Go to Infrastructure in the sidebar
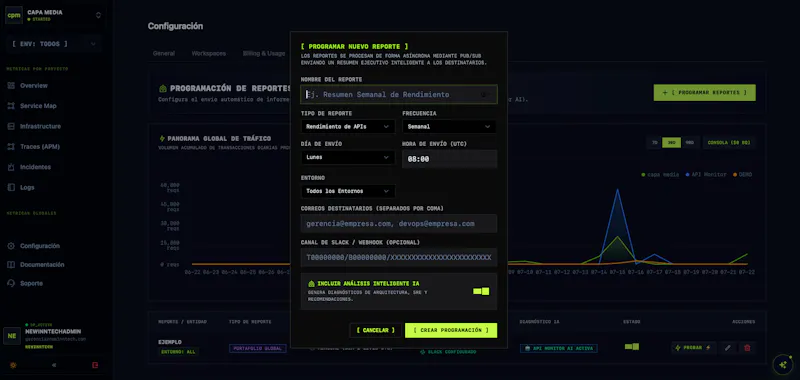The image size is (800, 380). click(x=40, y=126)
